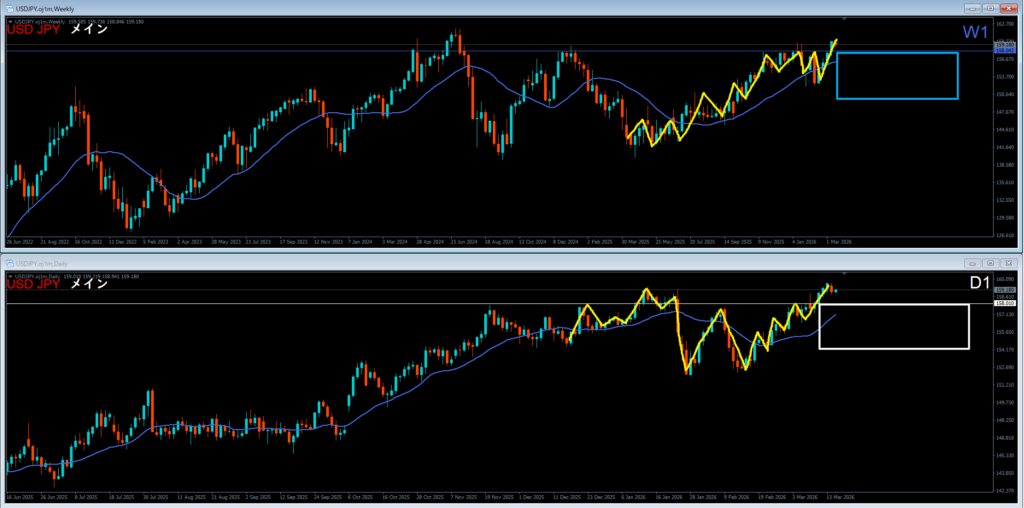The image size is (1024, 508).
Task: Click the "23 Jun 2024" date on the Weekly time axis
Action: (464, 242)
